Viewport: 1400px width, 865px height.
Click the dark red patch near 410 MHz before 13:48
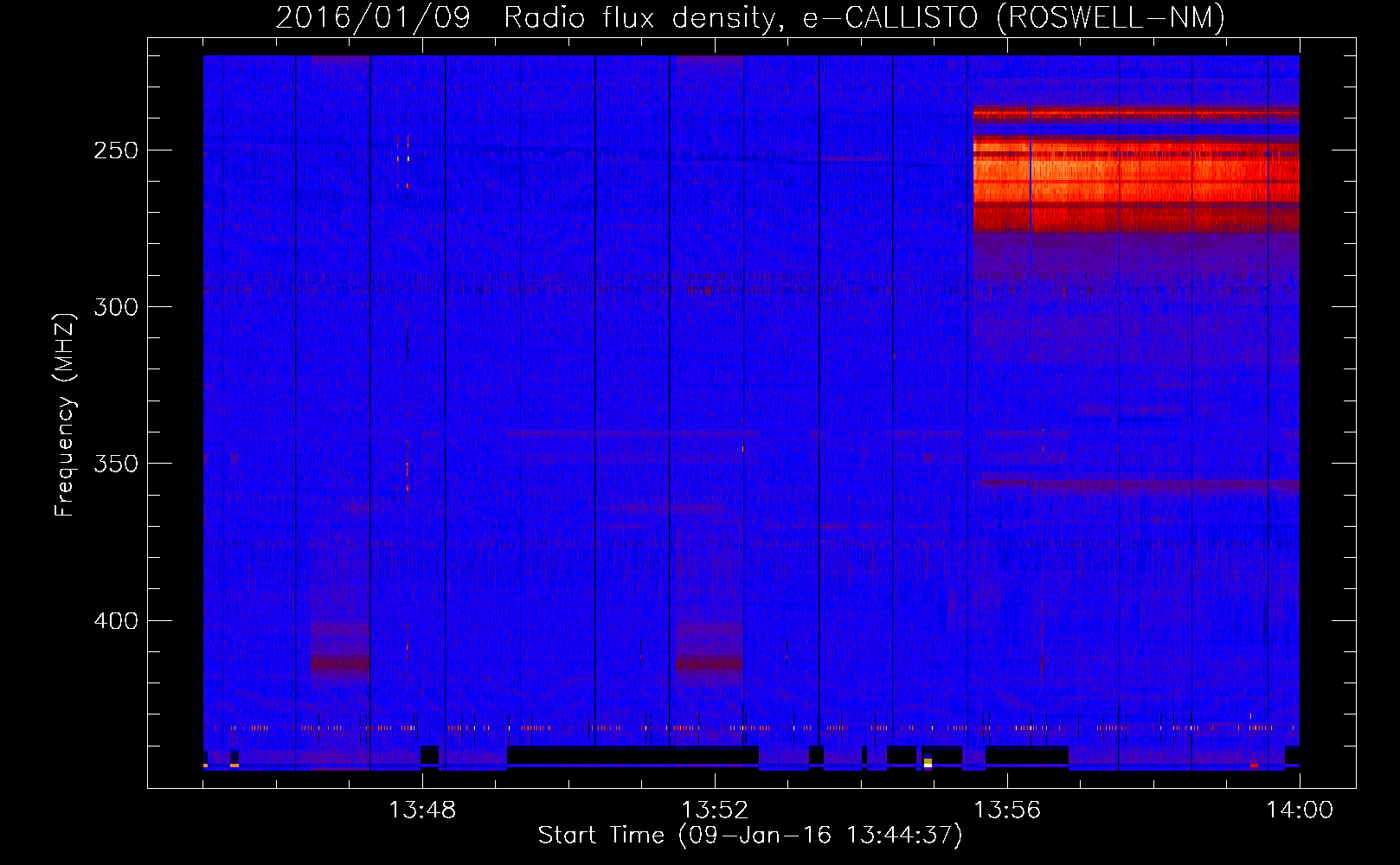click(x=340, y=663)
